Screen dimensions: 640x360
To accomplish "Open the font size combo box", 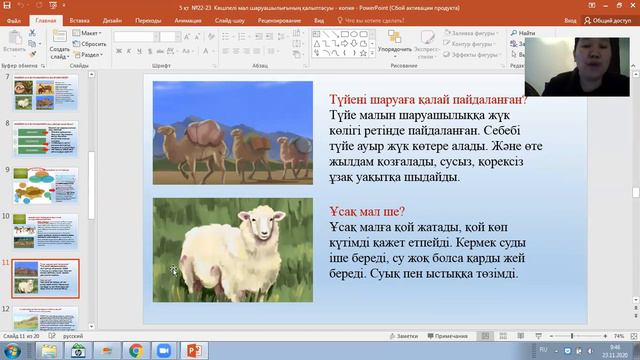I will point(170,37).
